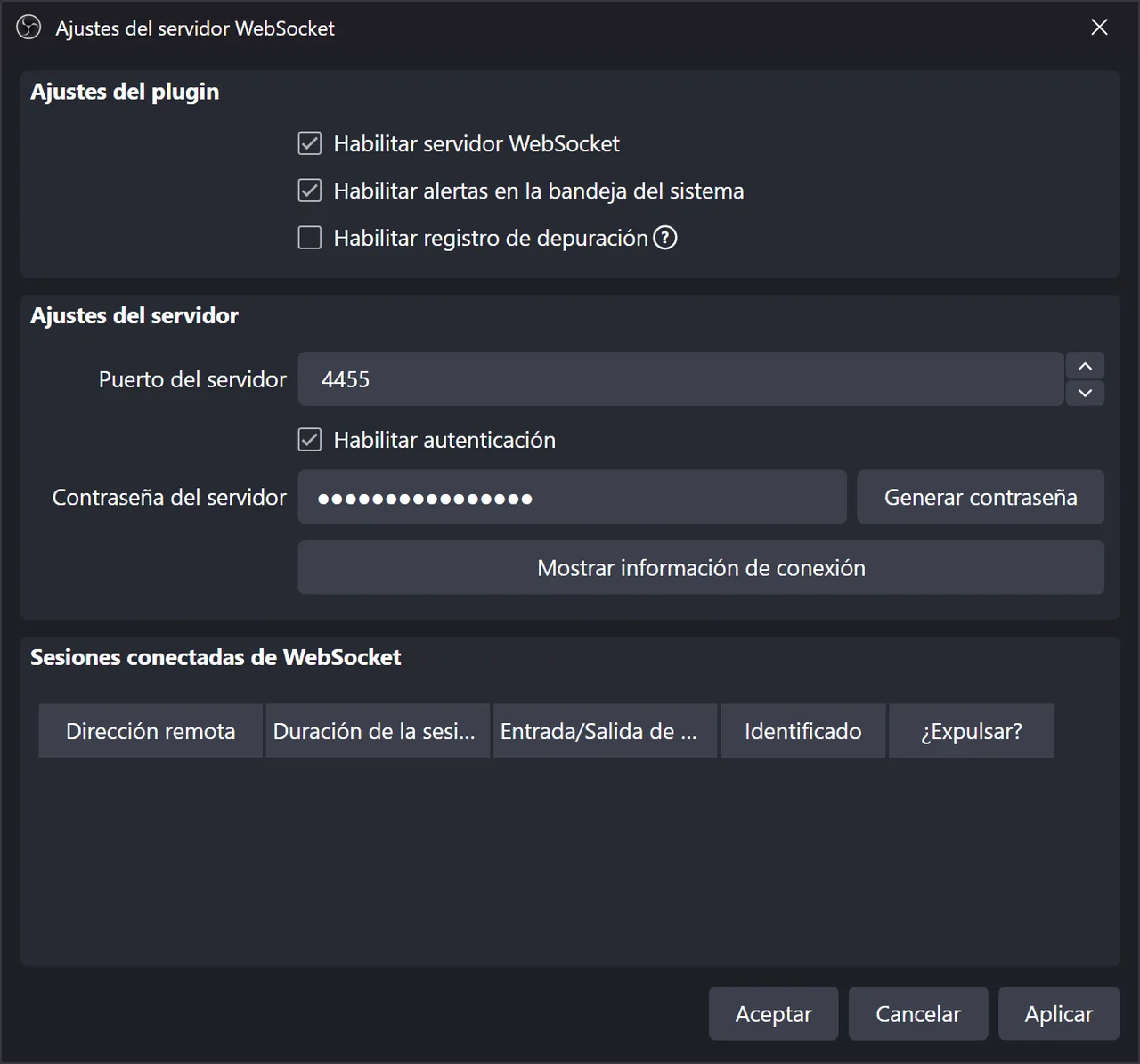1140x1064 pixels.
Task: Click the Ajustes del plugin heading
Action: pyautogui.click(x=125, y=93)
